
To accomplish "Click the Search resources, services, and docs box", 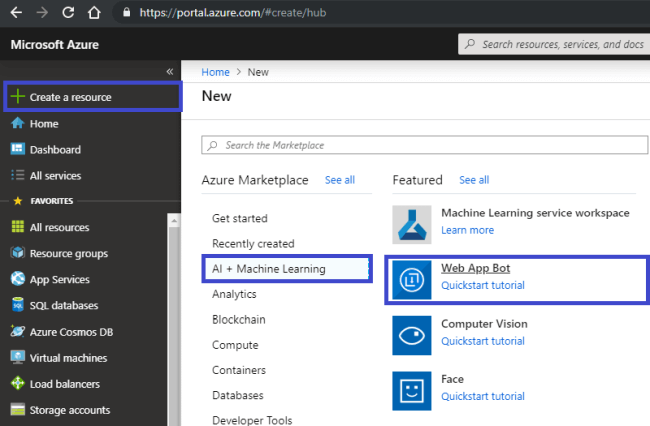I will point(554,44).
